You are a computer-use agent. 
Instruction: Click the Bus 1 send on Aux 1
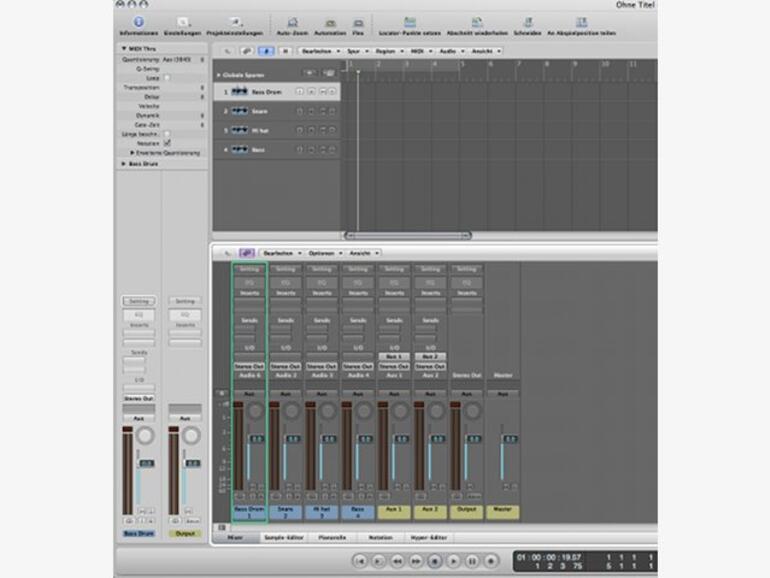(x=393, y=356)
